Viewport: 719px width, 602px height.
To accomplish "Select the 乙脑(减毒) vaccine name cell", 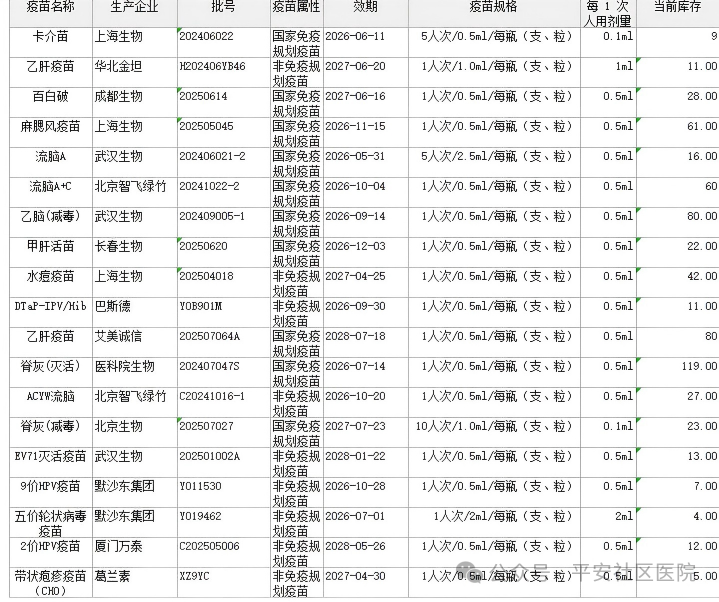I will (x=50, y=222).
